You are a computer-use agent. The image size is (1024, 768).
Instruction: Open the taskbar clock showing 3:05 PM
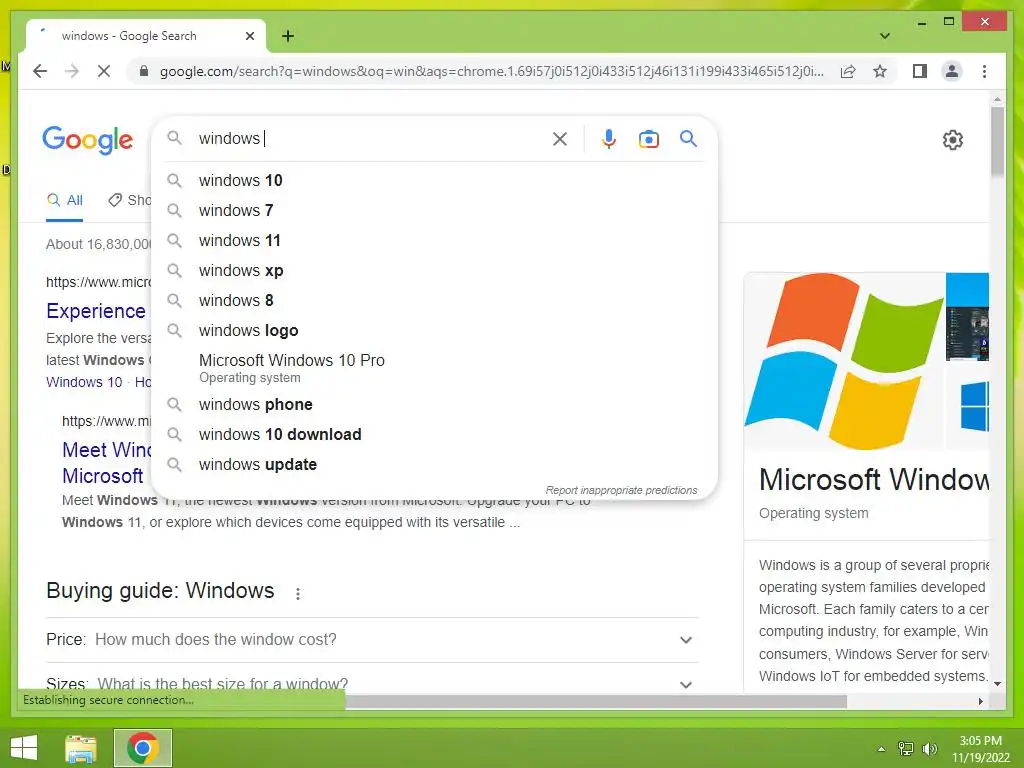pyautogui.click(x=980, y=749)
